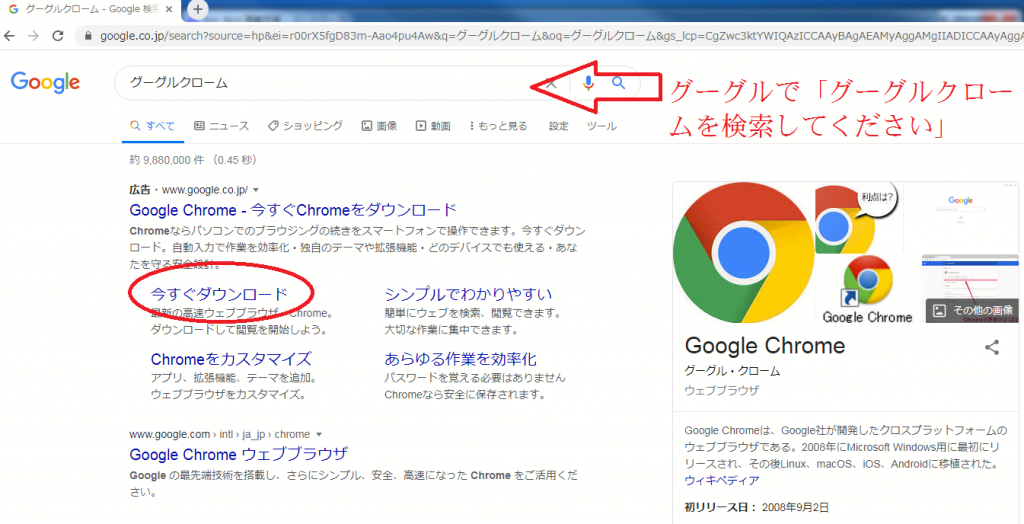The image size is (1024, 524).
Task: Go forward to next page
Action: [33, 35]
